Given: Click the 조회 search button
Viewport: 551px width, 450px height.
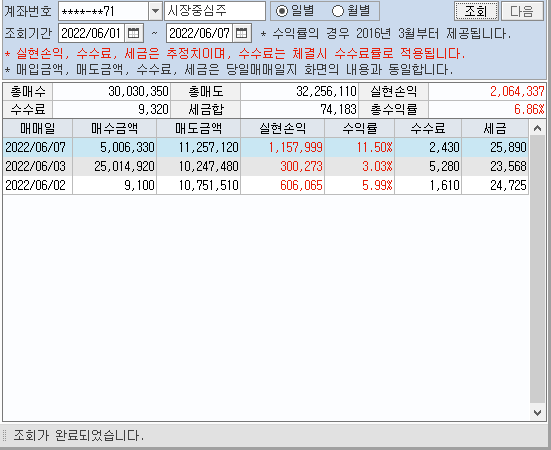Looking at the screenshot, I should [476, 11].
